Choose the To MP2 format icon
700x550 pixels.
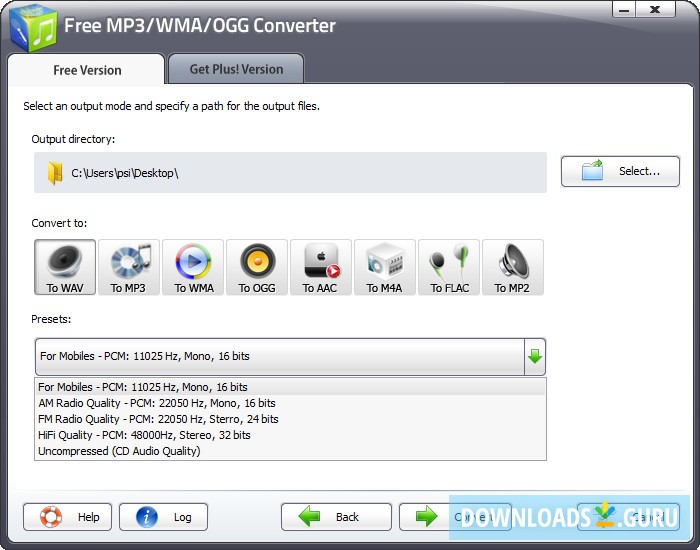[513, 267]
